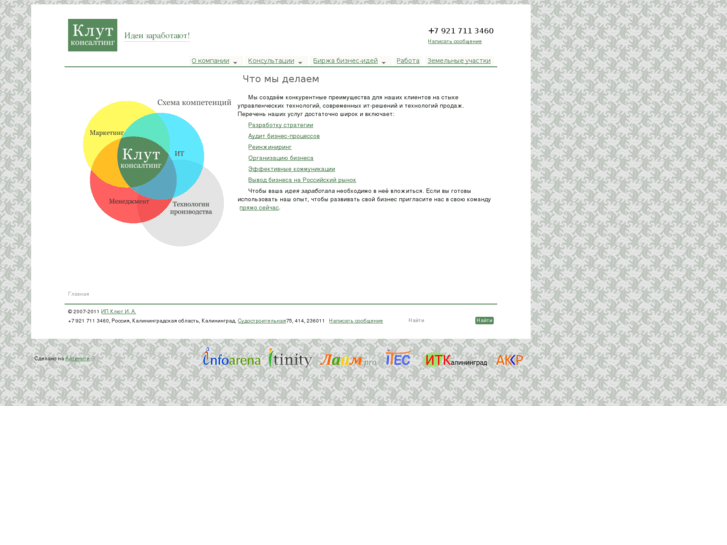The image size is (727, 545).
Task: Open the Разработку стратегии link
Action: coord(281,125)
